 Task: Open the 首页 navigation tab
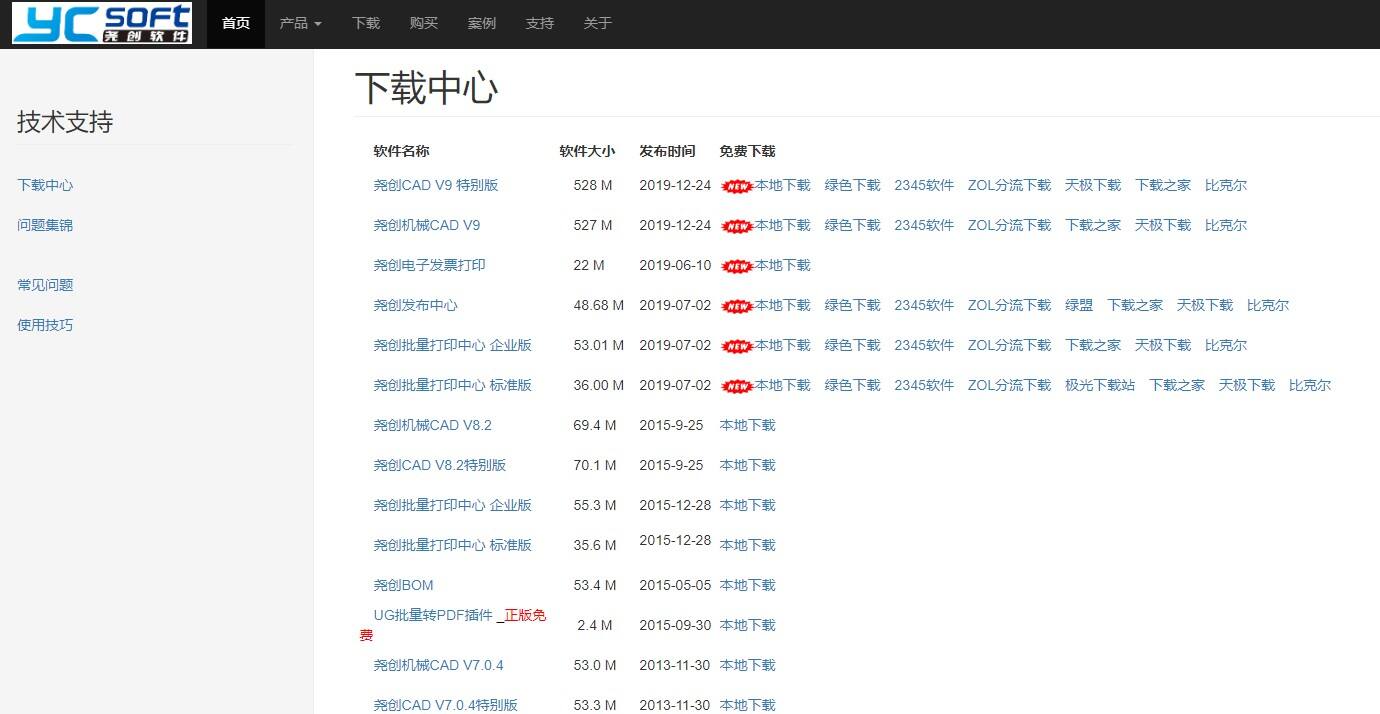click(x=236, y=23)
